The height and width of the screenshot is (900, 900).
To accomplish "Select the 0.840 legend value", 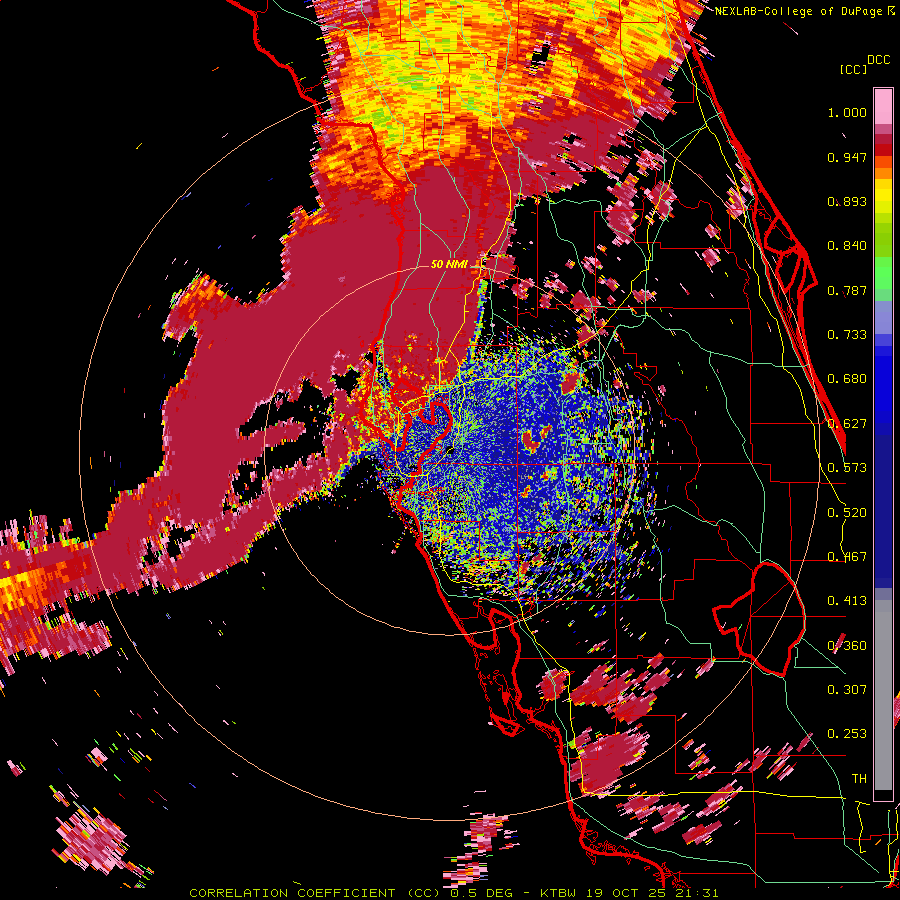I will coord(847,246).
